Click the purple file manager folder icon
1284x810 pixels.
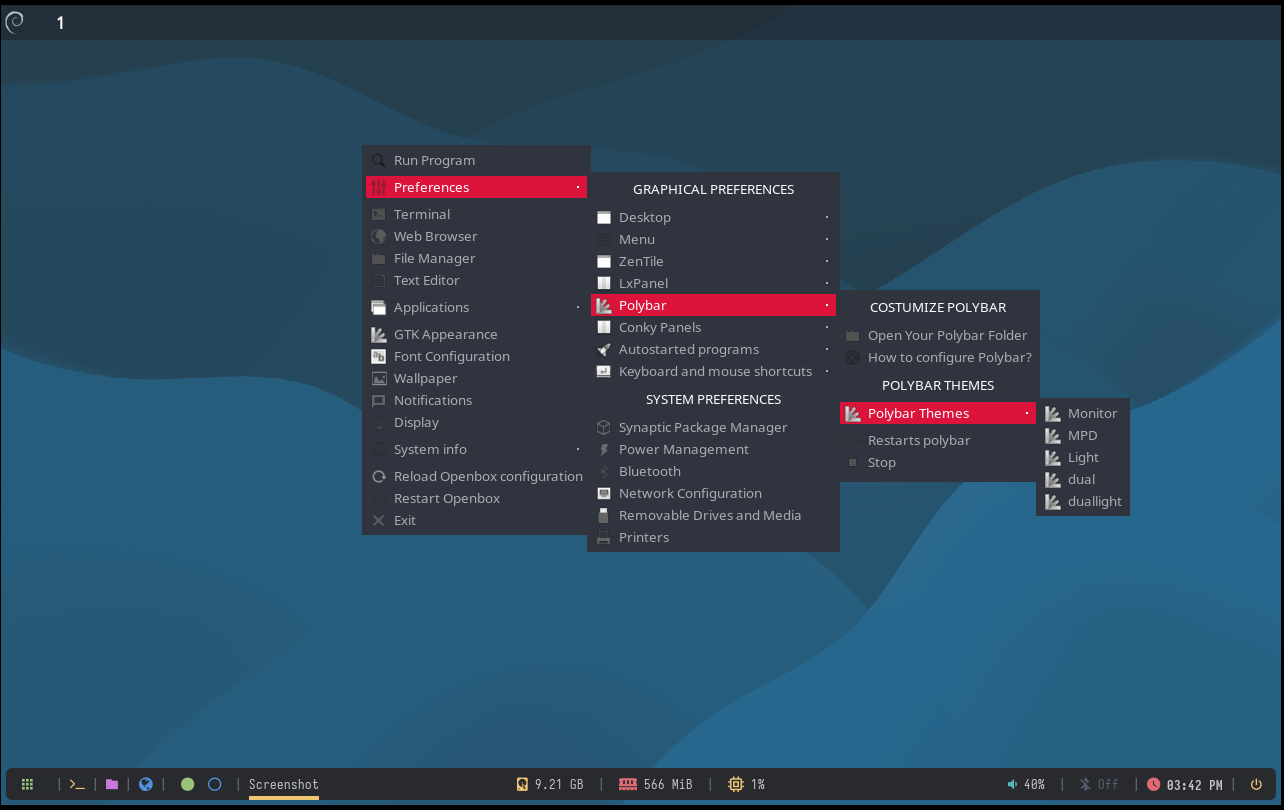(112, 785)
